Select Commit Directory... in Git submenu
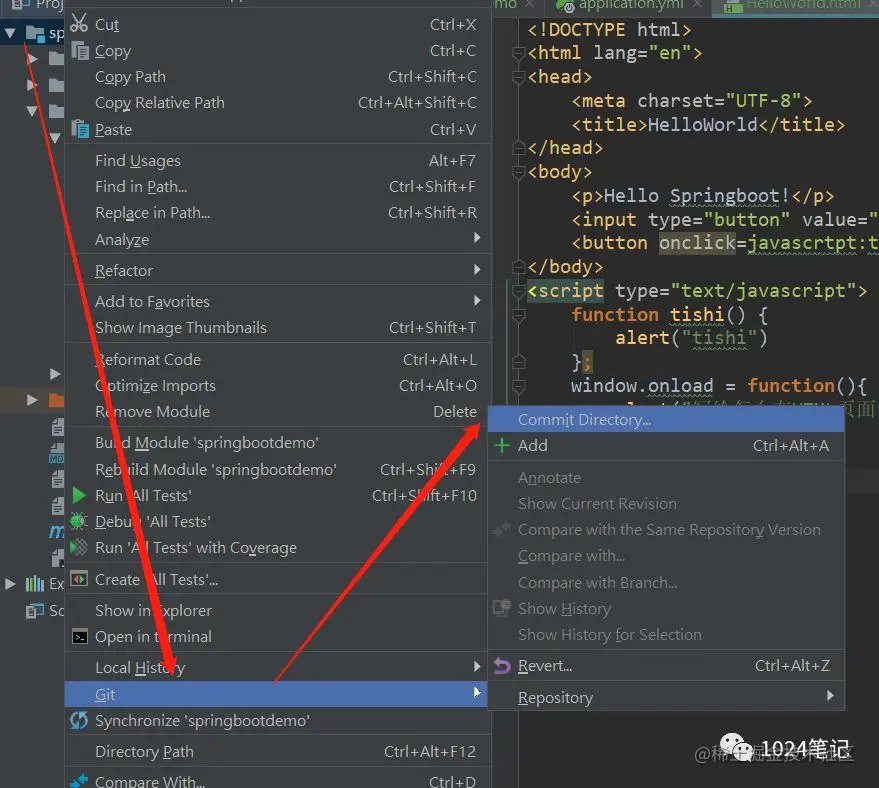 [666, 420]
